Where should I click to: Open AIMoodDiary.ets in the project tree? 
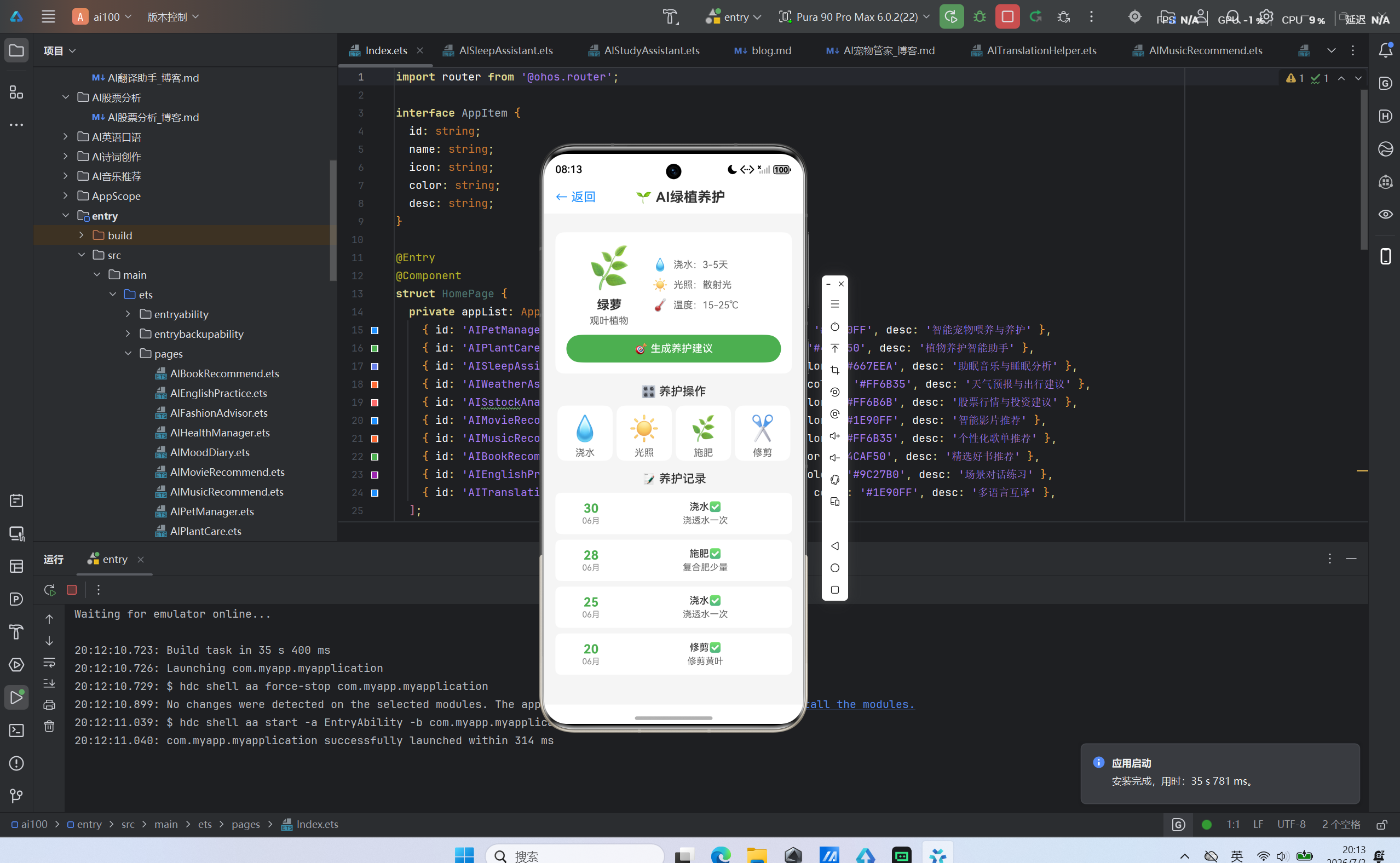[203, 453]
